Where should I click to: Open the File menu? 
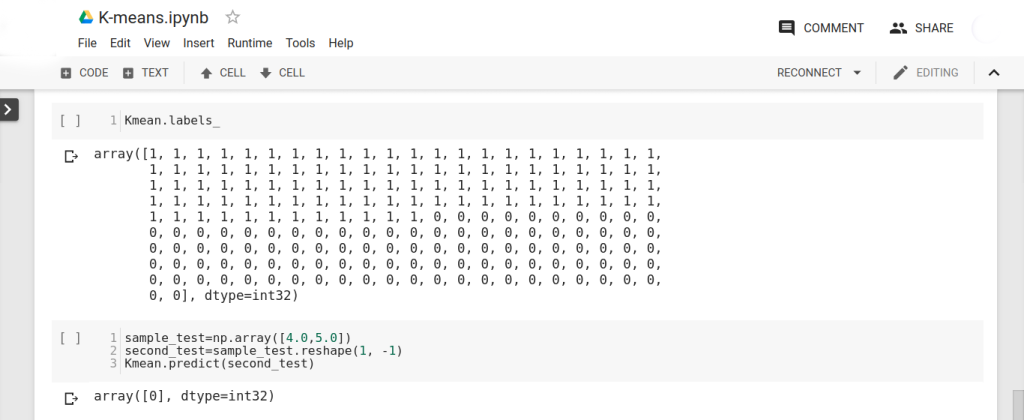(87, 43)
